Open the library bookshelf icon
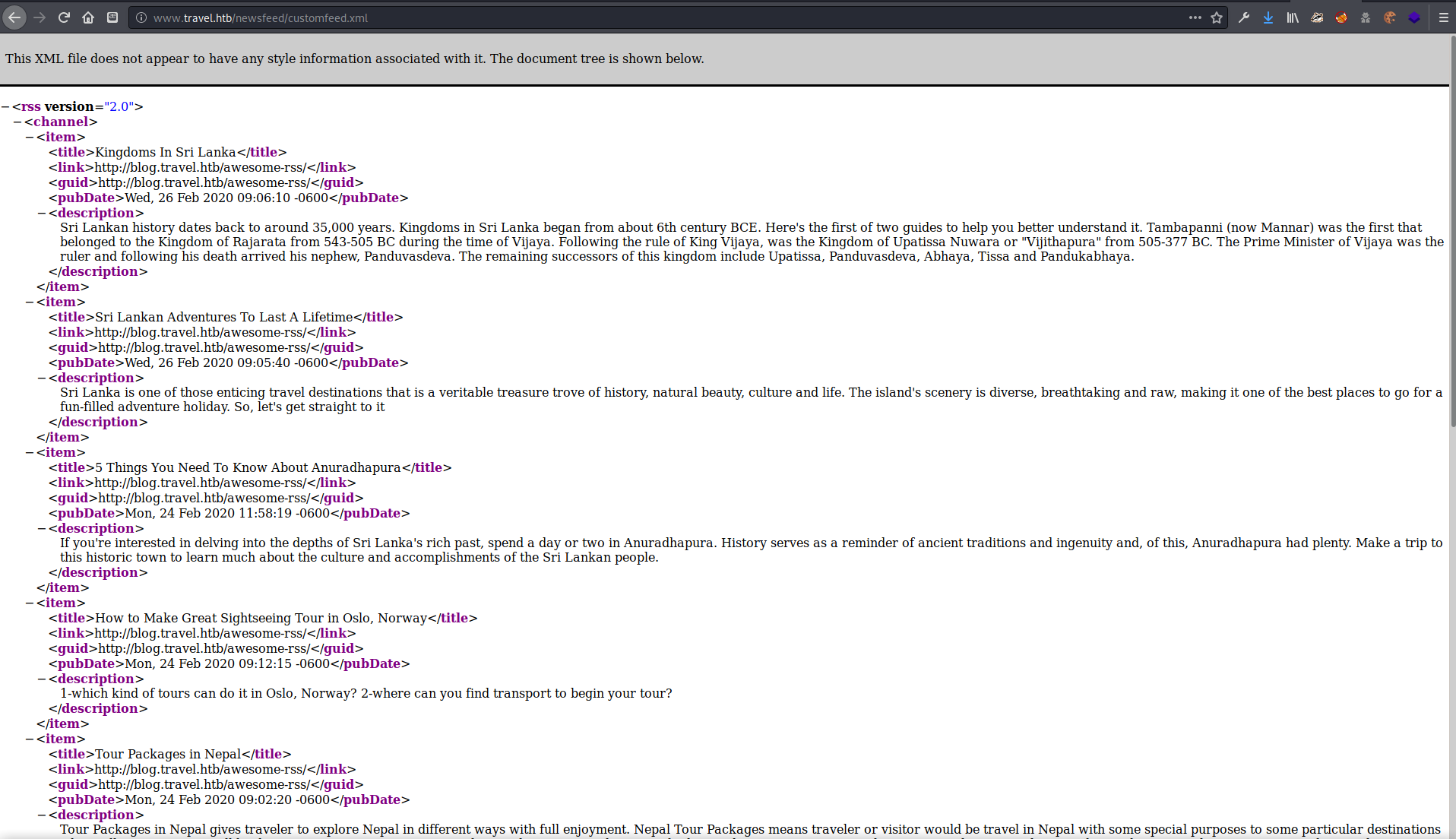This screenshot has width=1456, height=839. [x=1293, y=17]
